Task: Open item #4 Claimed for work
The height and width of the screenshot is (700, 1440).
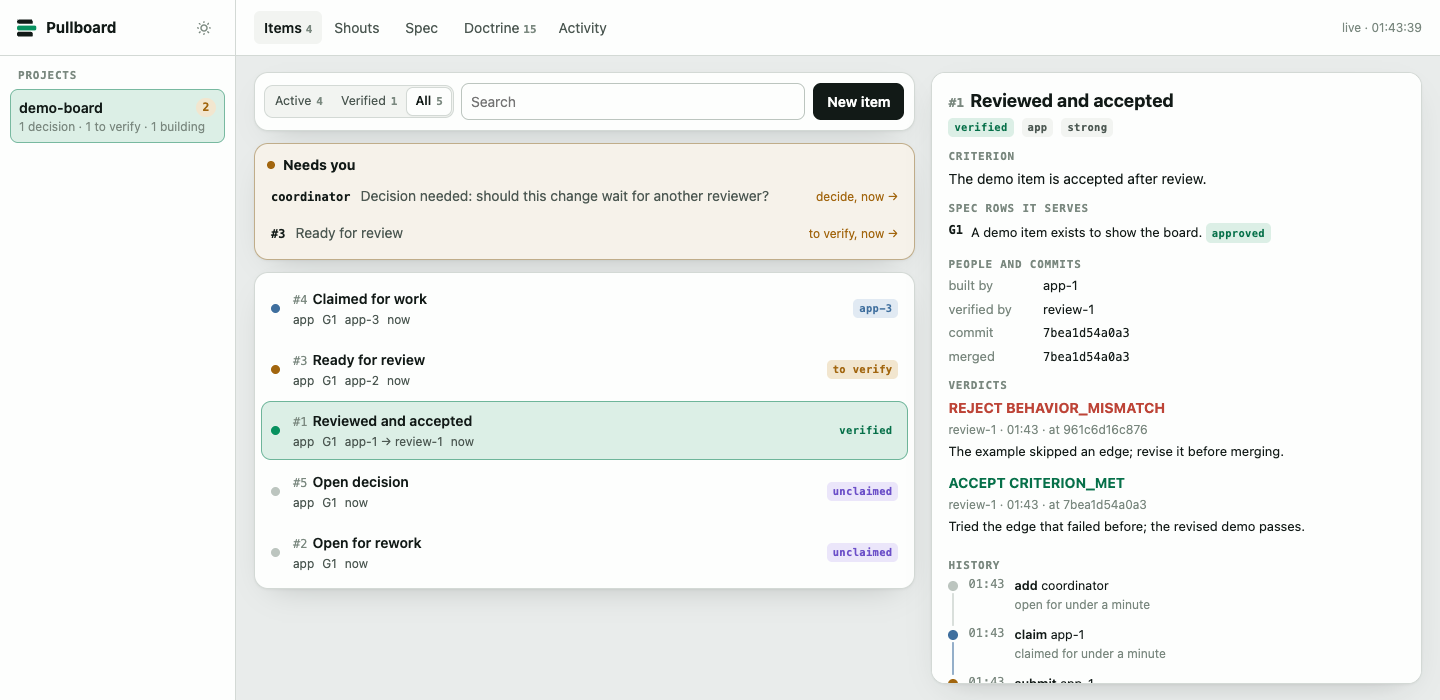Action: click(584, 309)
